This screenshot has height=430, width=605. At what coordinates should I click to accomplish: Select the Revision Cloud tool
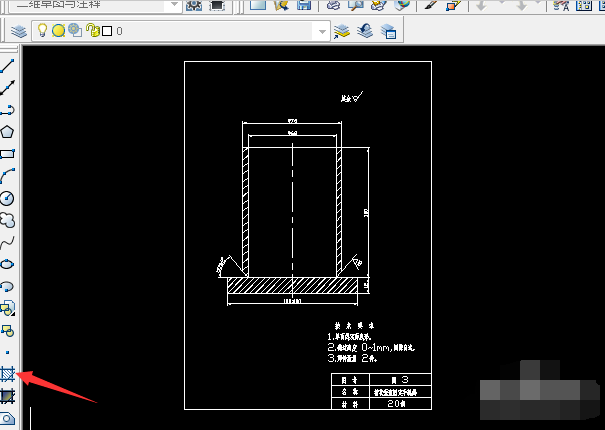pos(7,220)
